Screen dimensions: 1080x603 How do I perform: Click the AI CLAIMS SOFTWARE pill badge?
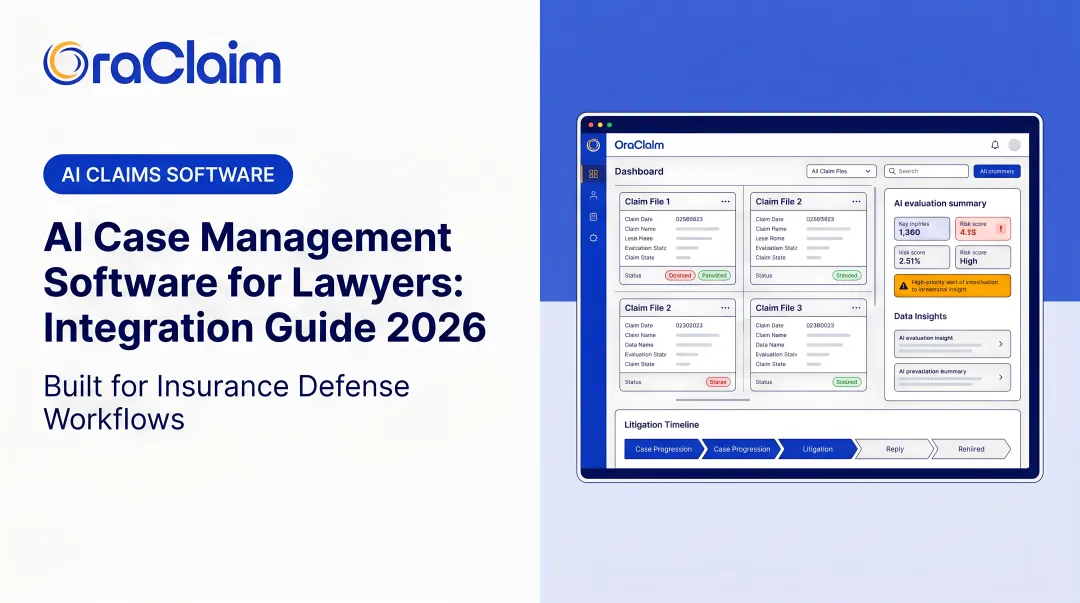(x=168, y=174)
